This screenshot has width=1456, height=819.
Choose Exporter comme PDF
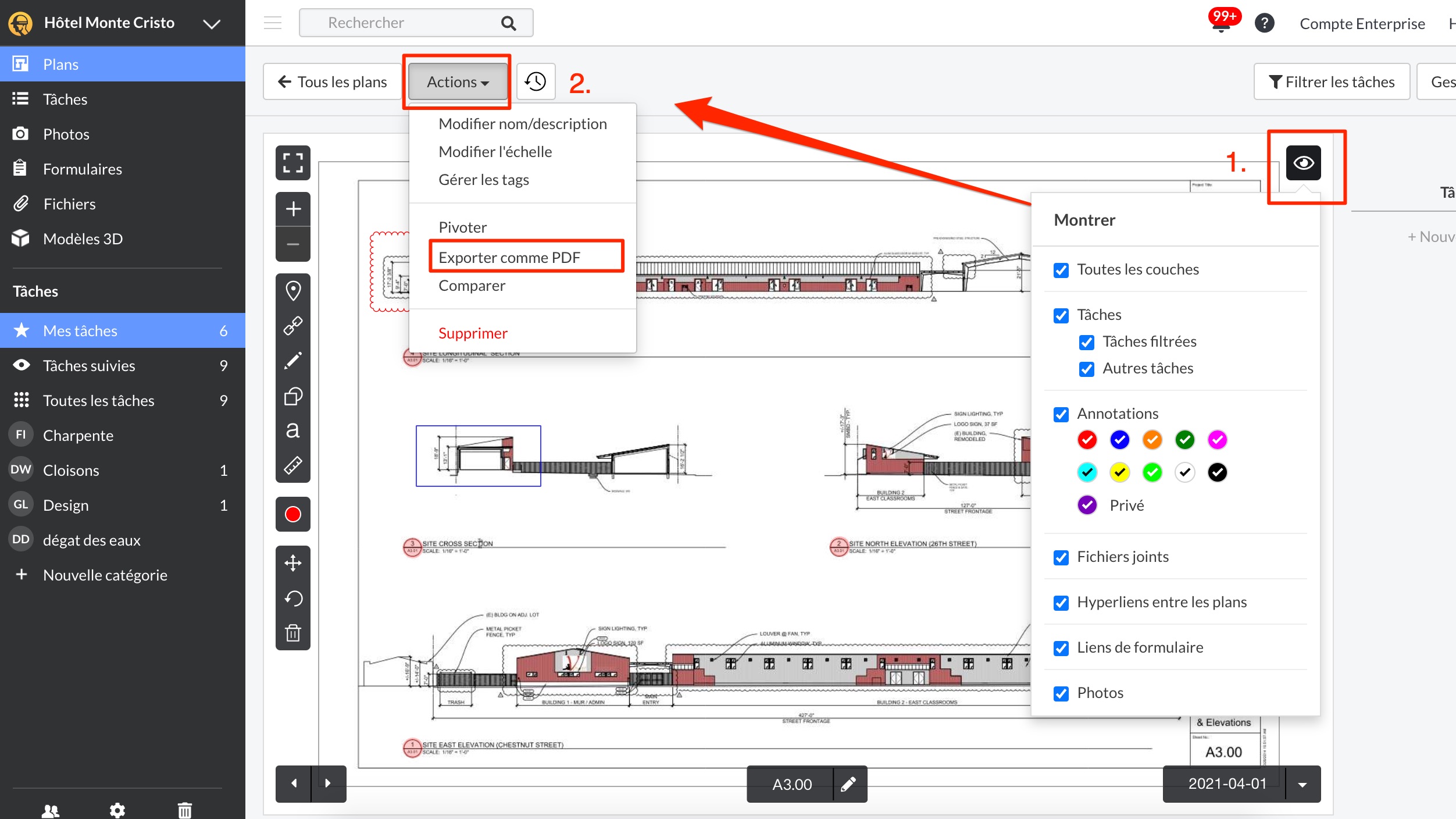click(523, 257)
